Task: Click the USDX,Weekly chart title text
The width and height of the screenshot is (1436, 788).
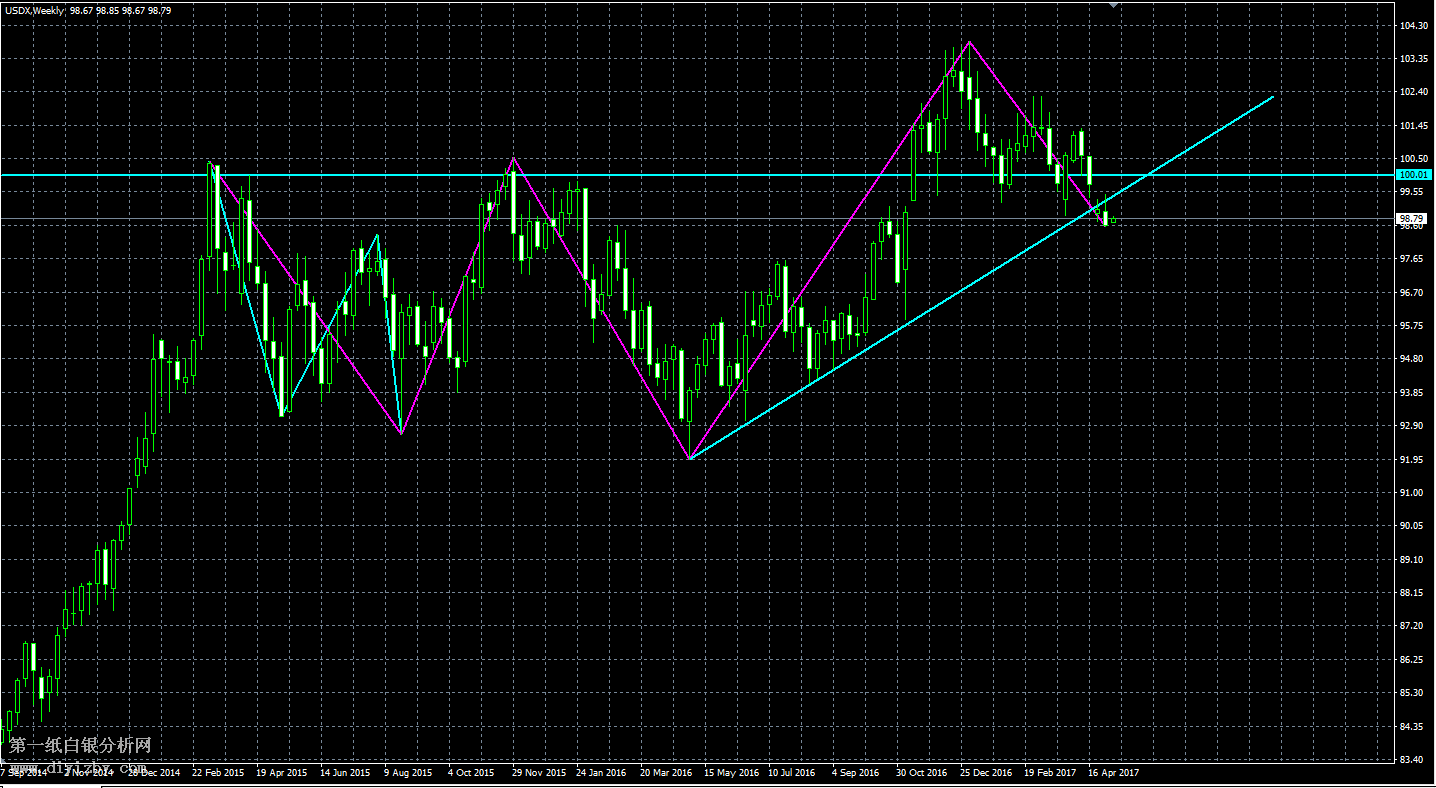Action: 33,10
